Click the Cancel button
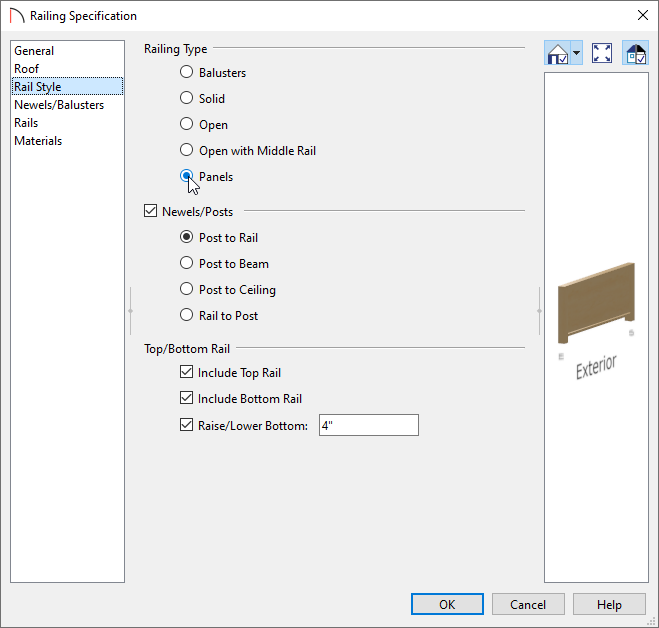 tap(528, 604)
